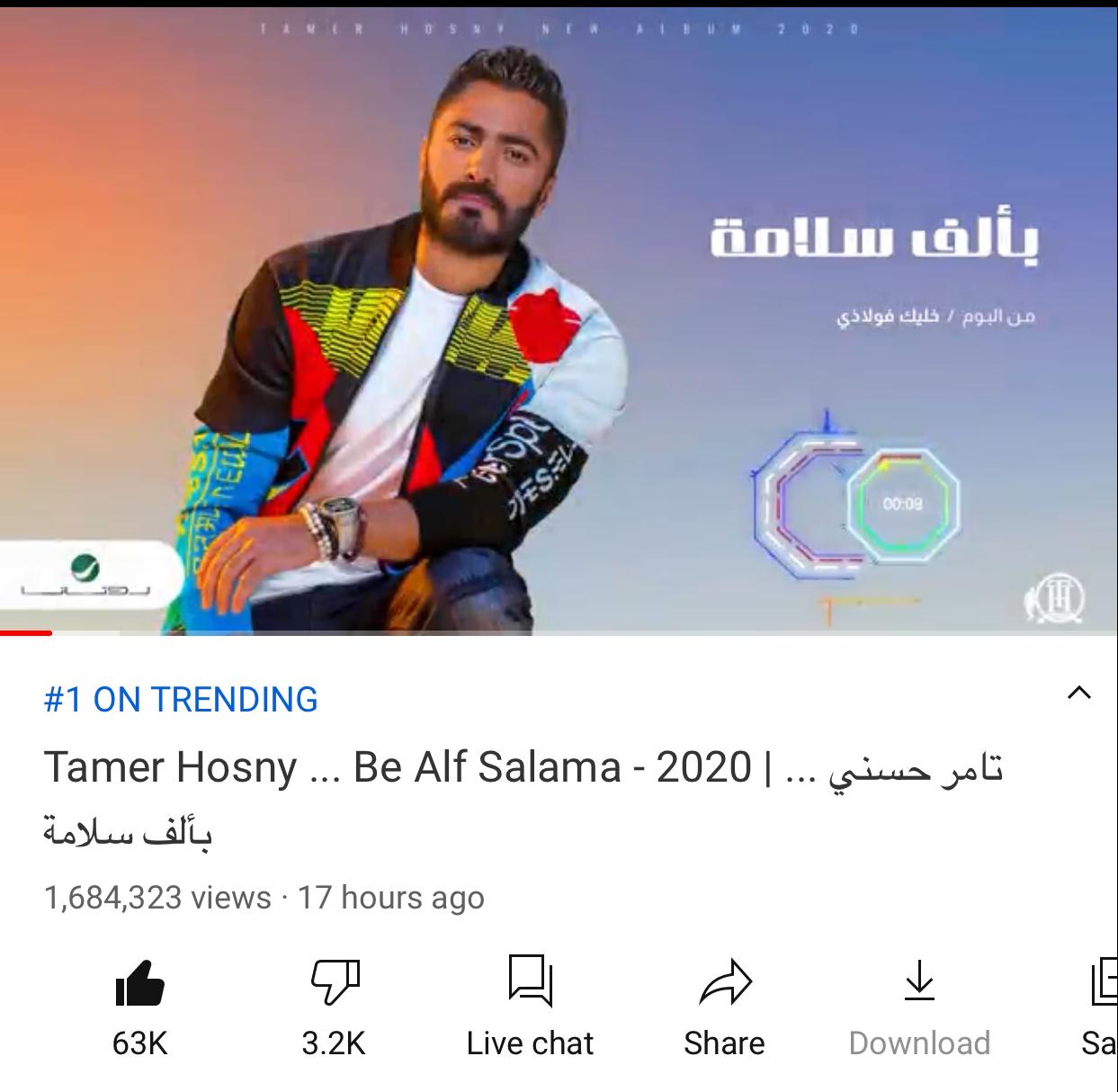Tap the Download arrow icon
Viewport: 1118px width, 1092px height.
coord(919,980)
